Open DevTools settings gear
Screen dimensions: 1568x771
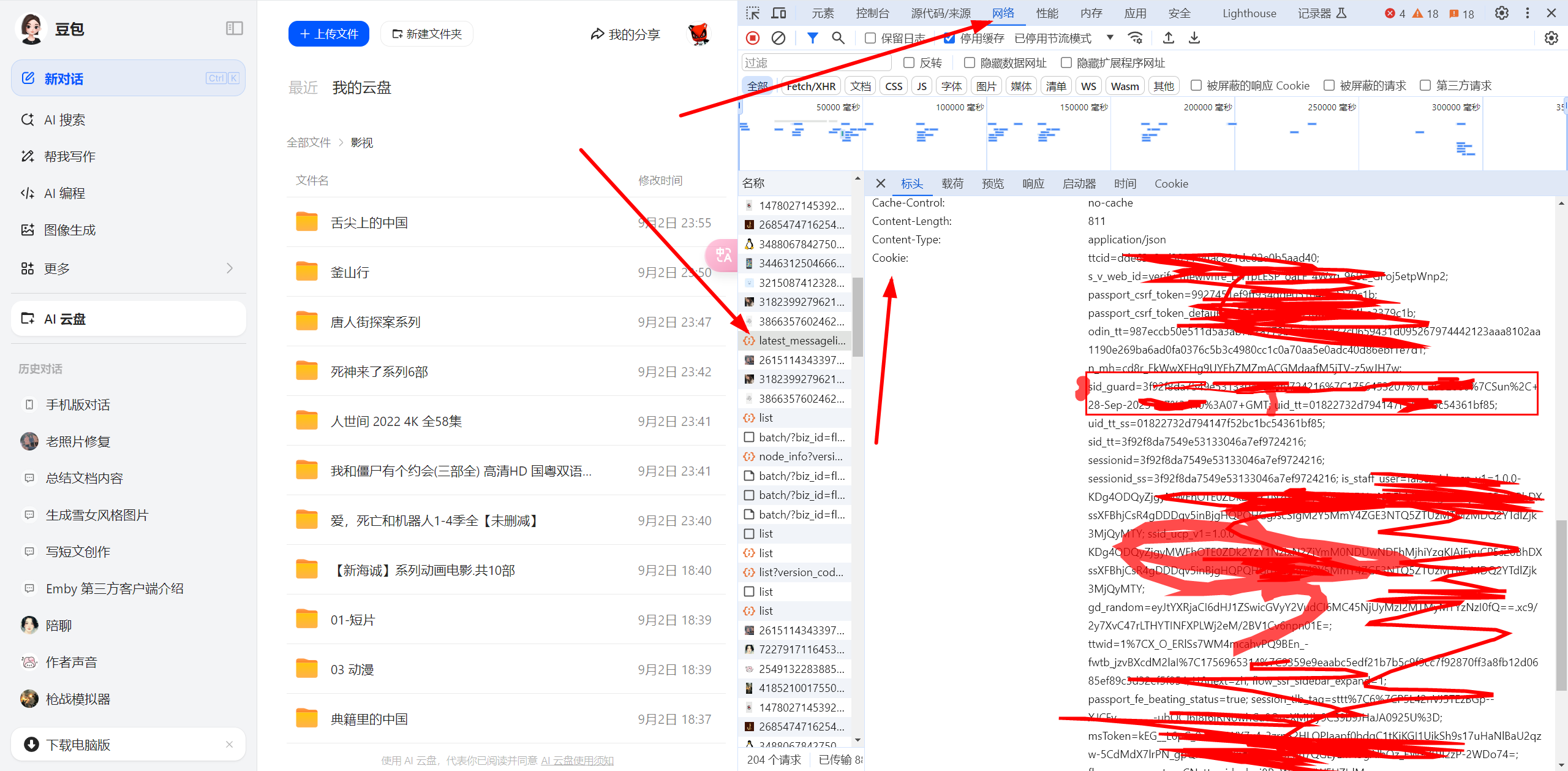click(1501, 13)
